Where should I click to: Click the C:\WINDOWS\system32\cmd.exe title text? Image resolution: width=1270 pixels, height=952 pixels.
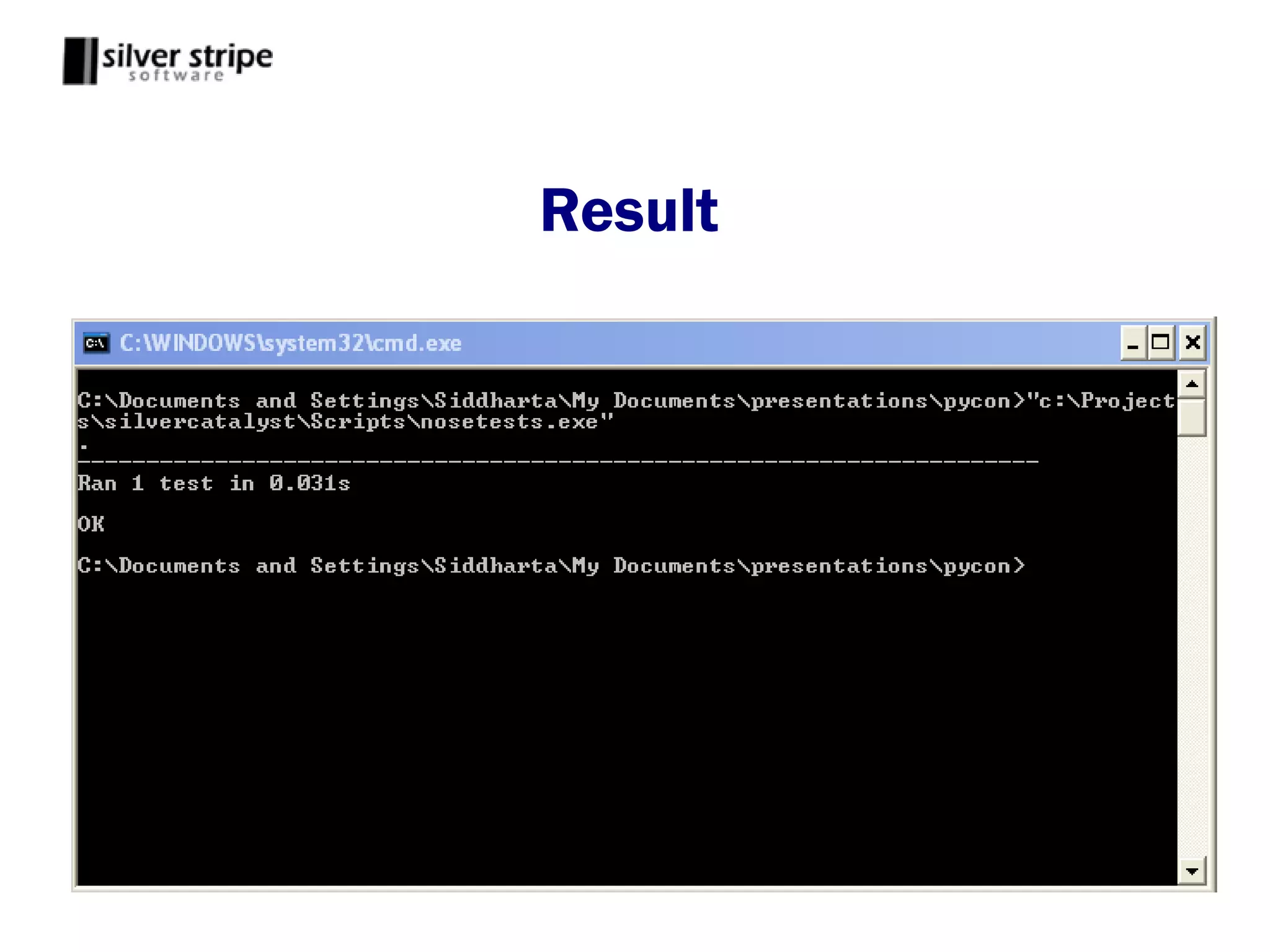pos(290,343)
